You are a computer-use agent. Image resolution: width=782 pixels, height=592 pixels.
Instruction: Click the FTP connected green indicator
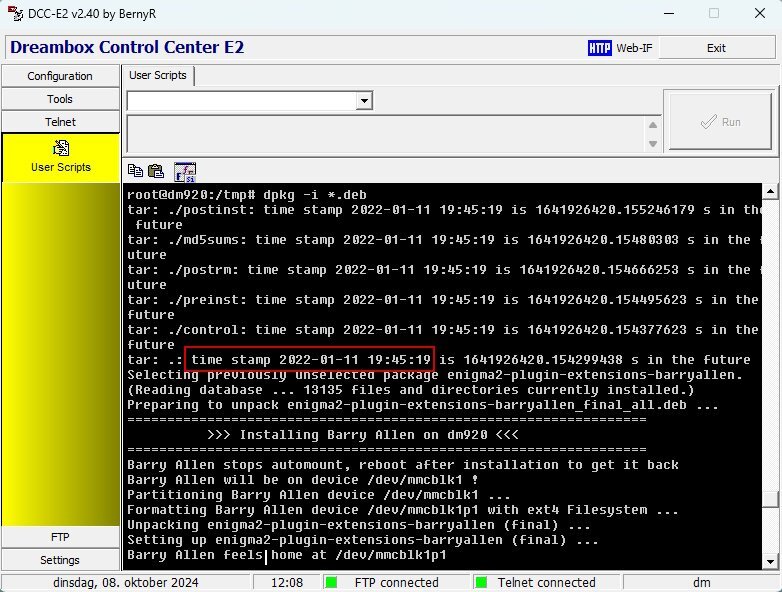[331, 582]
